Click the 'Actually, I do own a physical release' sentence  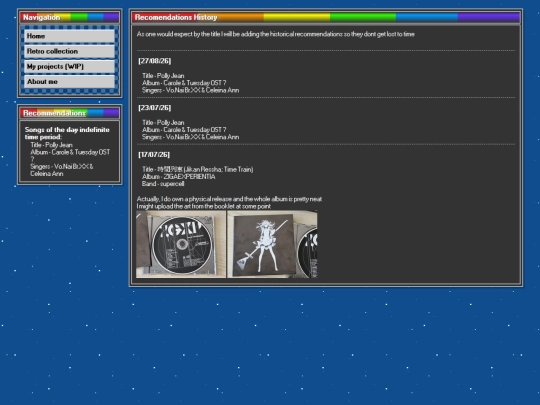click(x=229, y=199)
